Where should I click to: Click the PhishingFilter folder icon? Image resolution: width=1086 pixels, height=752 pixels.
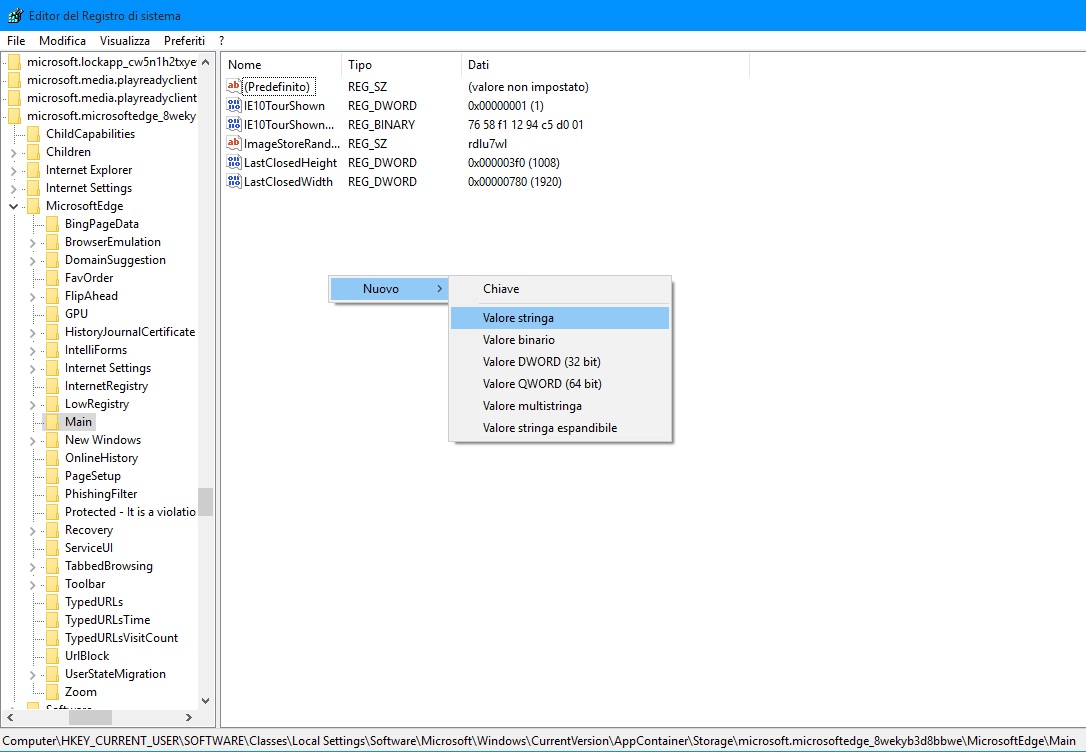[52, 494]
